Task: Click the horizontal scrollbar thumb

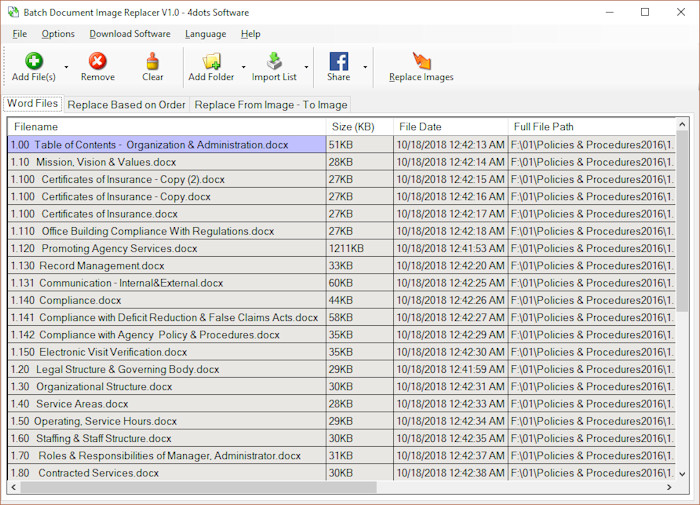Action: pyautogui.click(x=199, y=487)
